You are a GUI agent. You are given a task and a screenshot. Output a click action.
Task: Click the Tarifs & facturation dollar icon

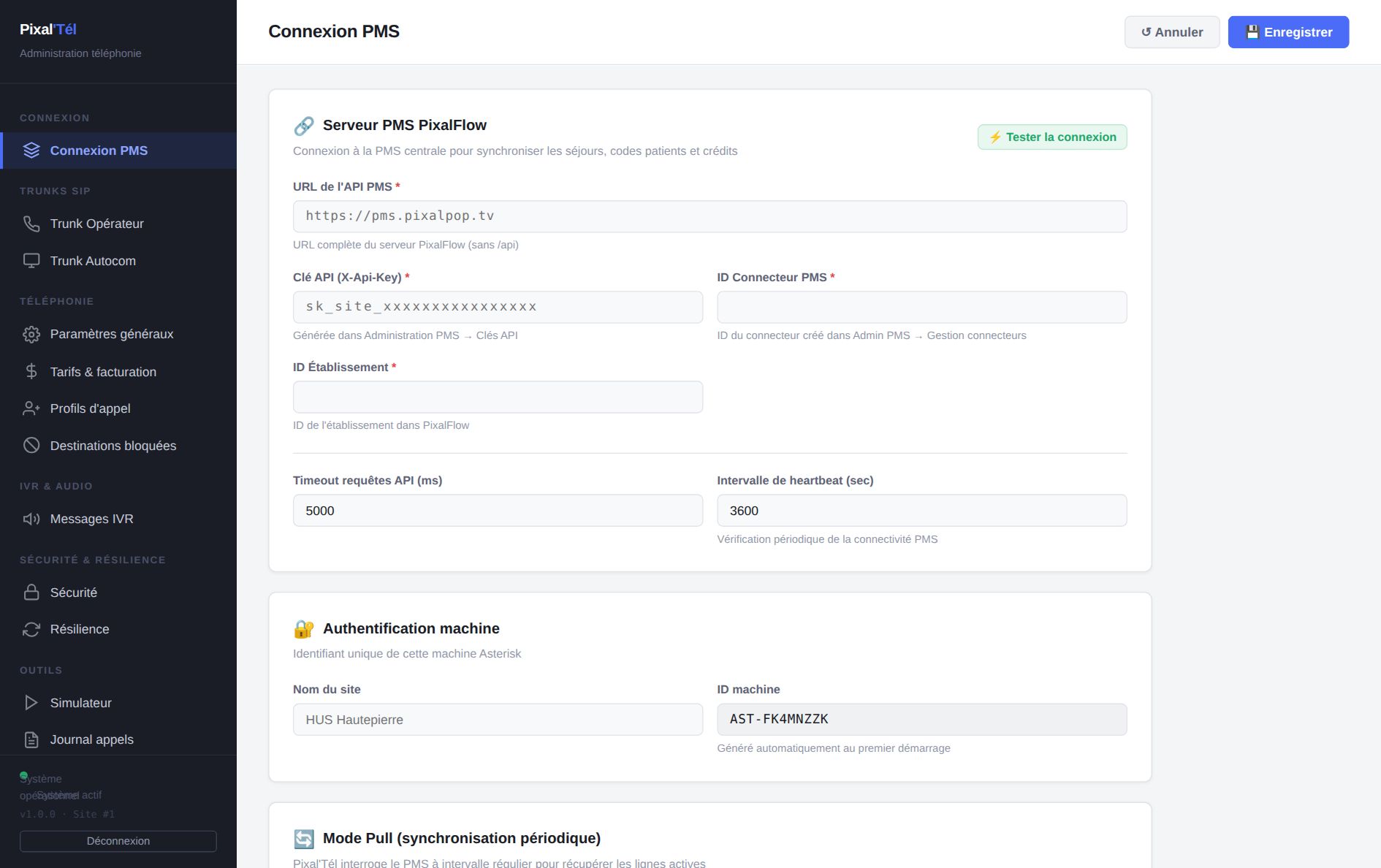[31, 372]
